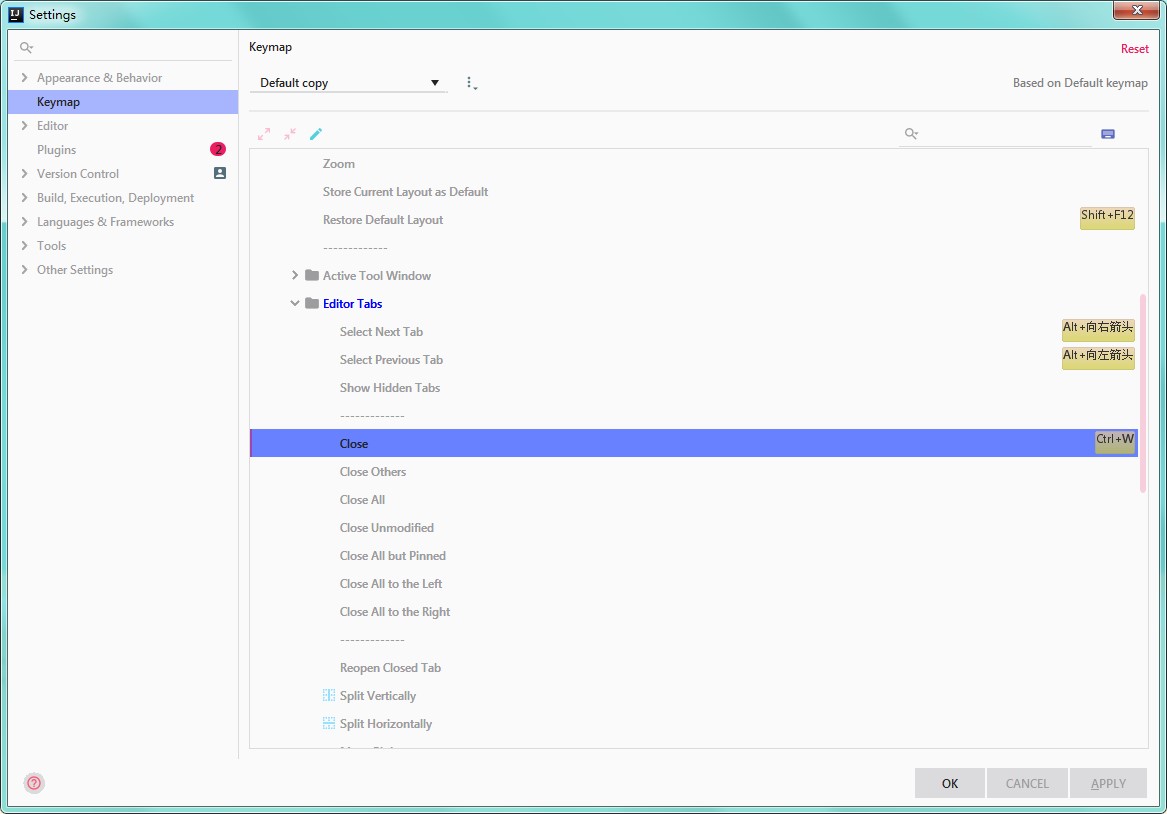Expand the Other Settings section
This screenshot has height=814, width=1167.
pyautogui.click(x=24, y=269)
